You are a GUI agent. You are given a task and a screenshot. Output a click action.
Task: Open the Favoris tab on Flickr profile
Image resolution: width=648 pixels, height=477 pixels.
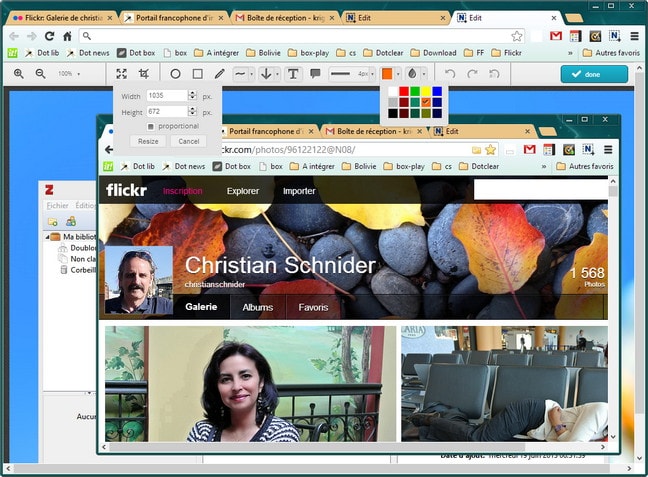coord(313,308)
